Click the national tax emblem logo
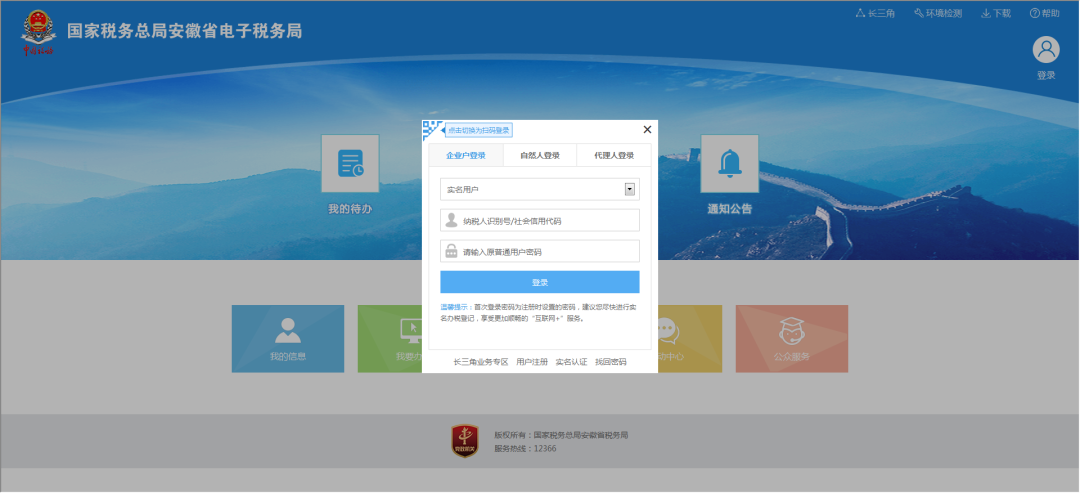The width and height of the screenshot is (1080, 493). (x=37, y=33)
